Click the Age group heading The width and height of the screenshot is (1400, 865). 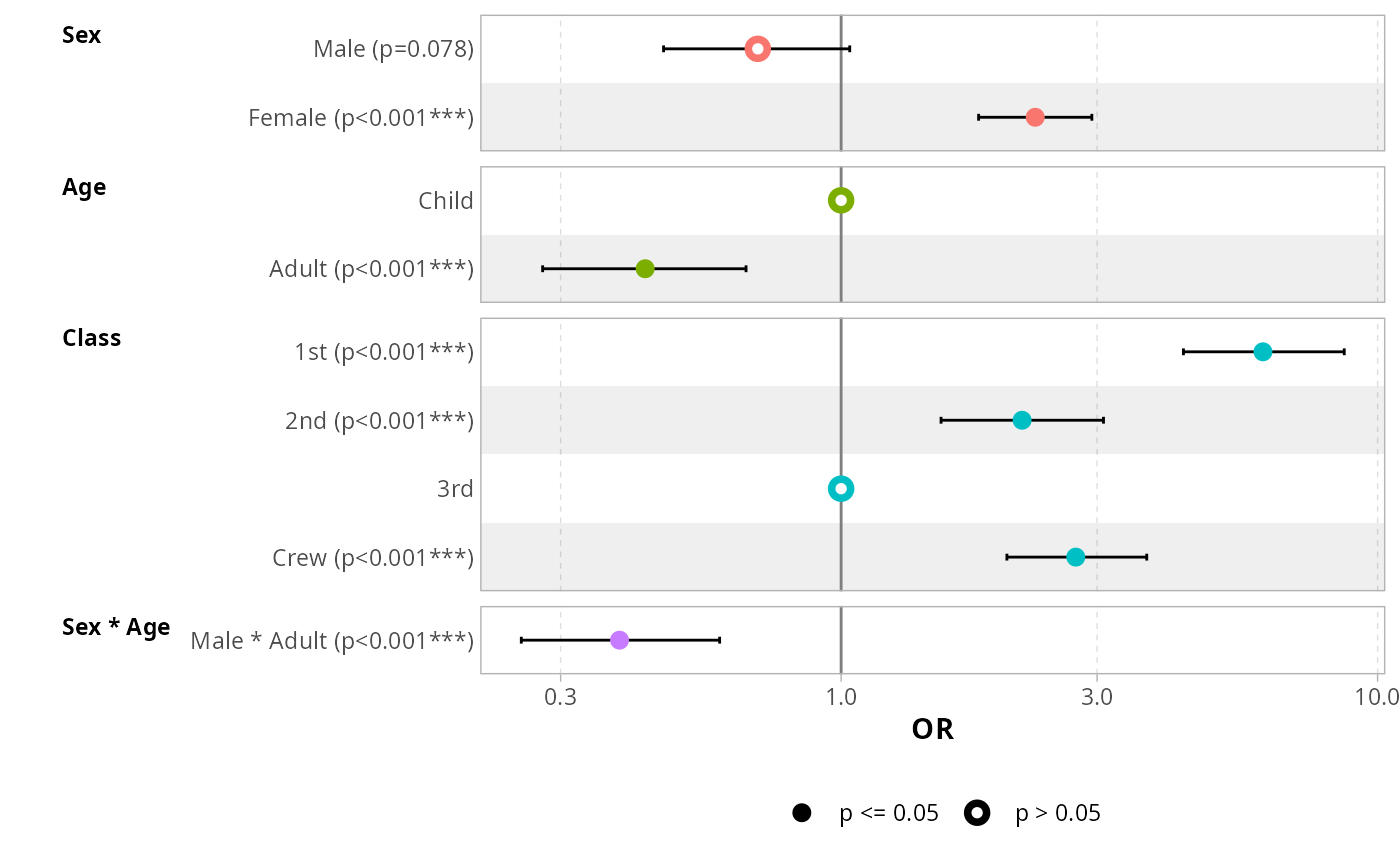[x=84, y=187]
